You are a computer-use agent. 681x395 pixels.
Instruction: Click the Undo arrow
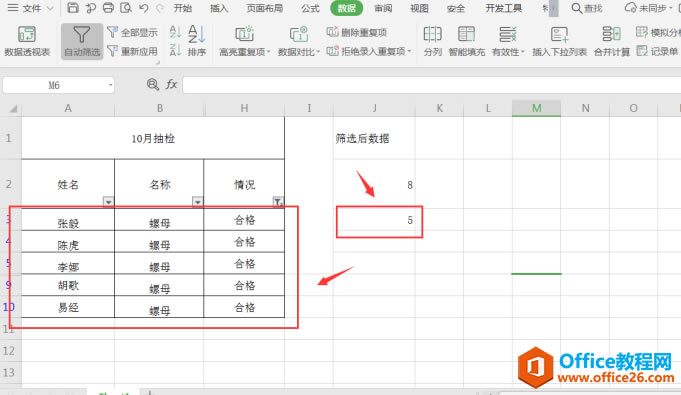[144, 8]
